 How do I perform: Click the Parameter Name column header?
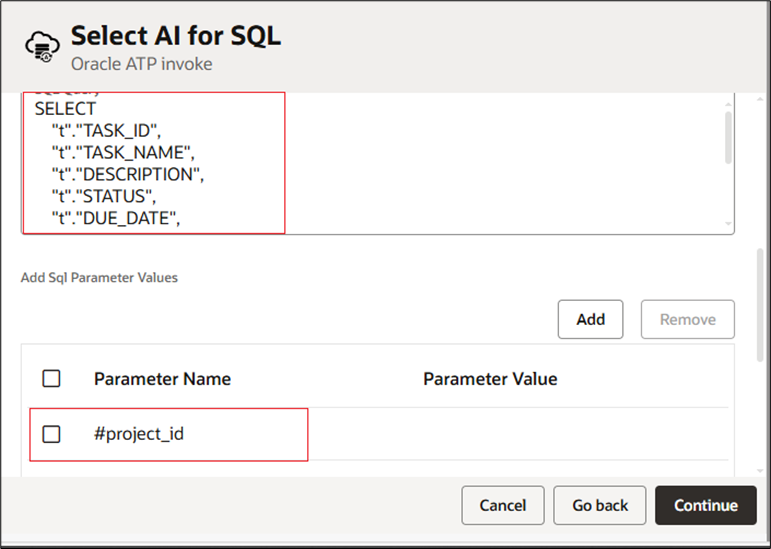[162, 379]
